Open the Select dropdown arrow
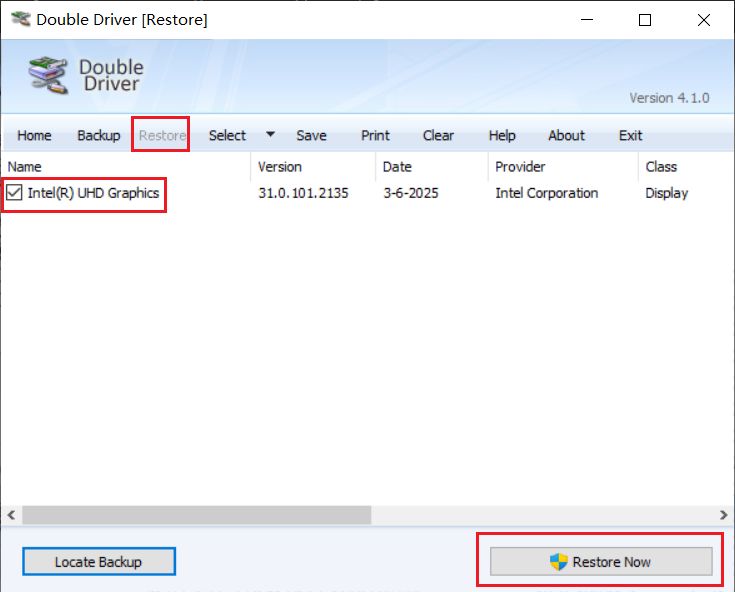 click(x=270, y=135)
